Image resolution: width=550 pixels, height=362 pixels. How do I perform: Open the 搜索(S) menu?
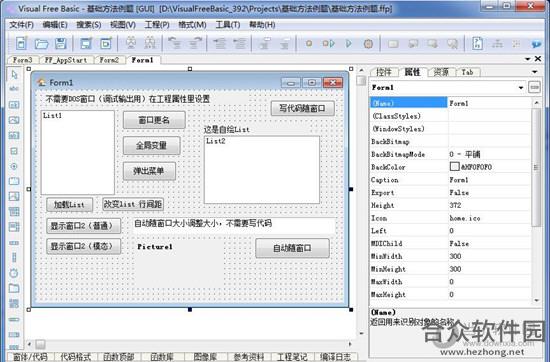tap(89, 25)
